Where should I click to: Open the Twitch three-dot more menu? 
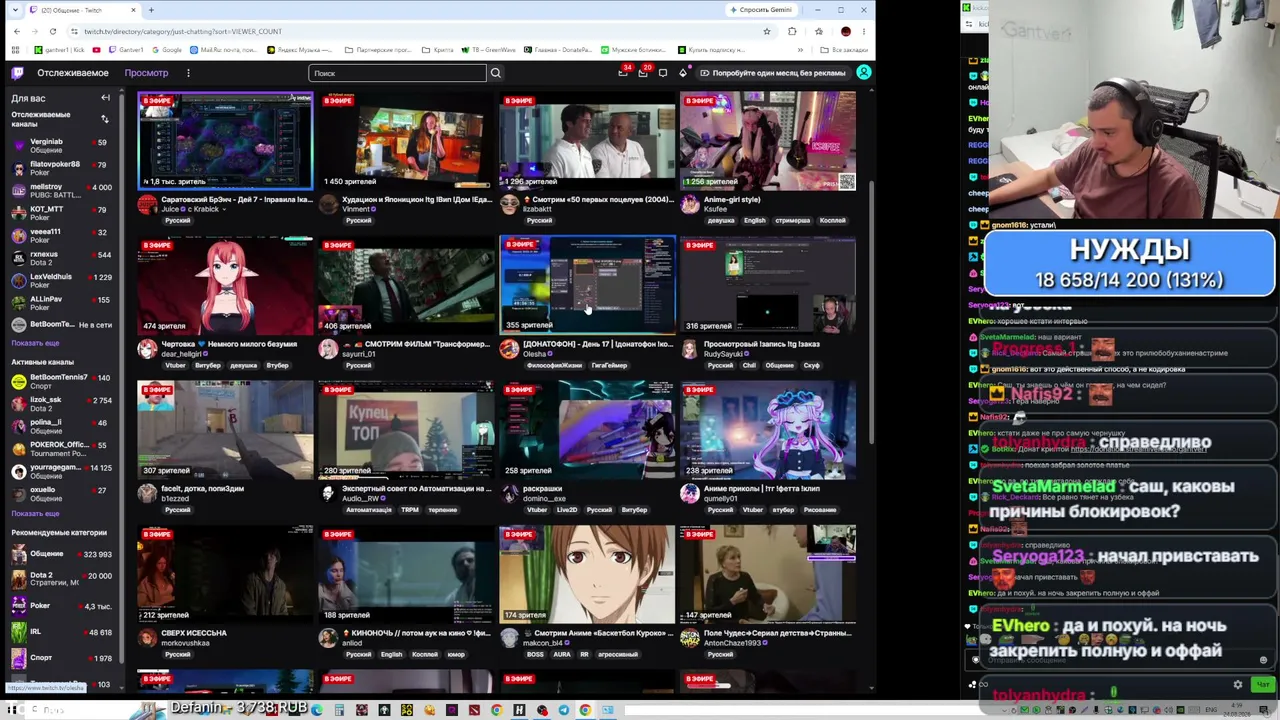(x=188, y=73)
